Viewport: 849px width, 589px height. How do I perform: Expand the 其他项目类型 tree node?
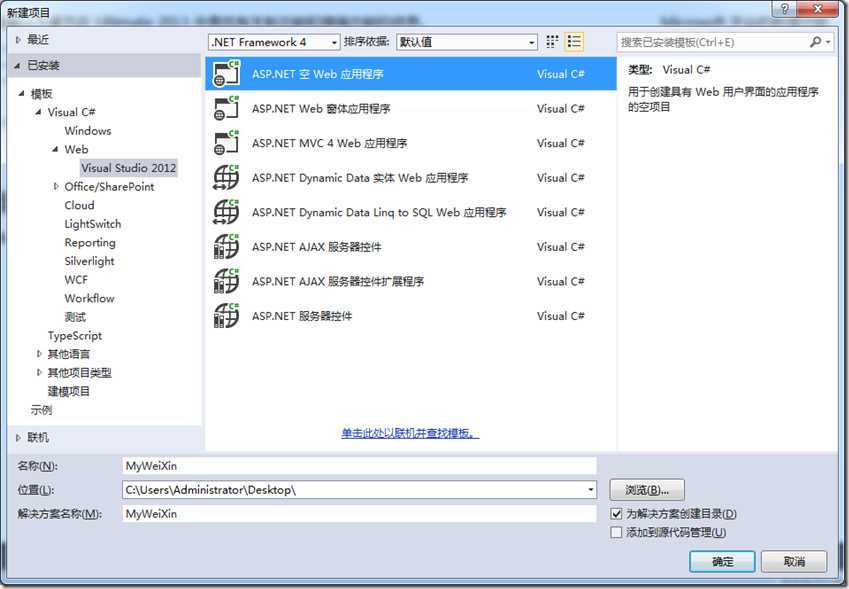coord(39,372)
